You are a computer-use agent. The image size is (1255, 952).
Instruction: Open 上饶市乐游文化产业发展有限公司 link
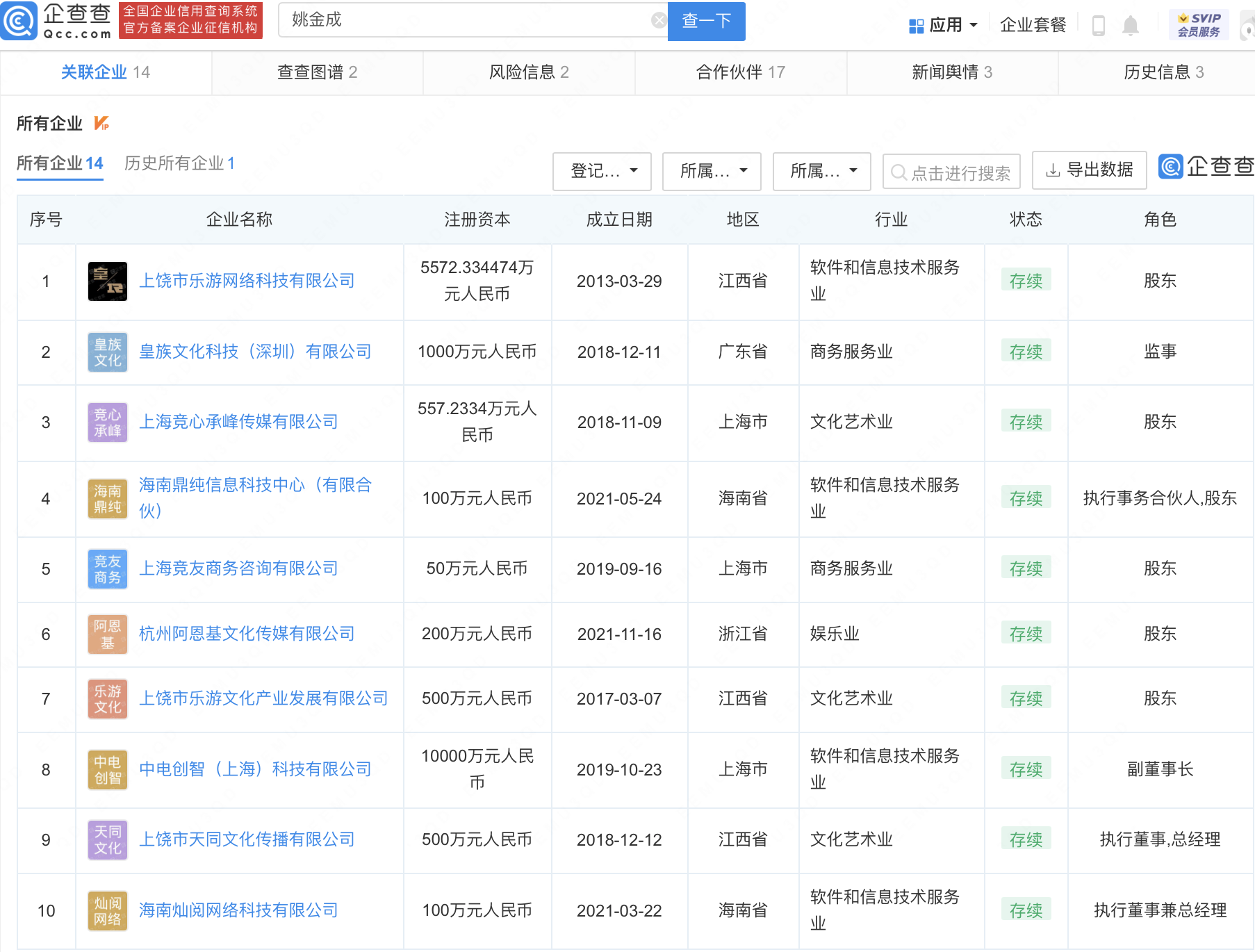pos(263,698)
